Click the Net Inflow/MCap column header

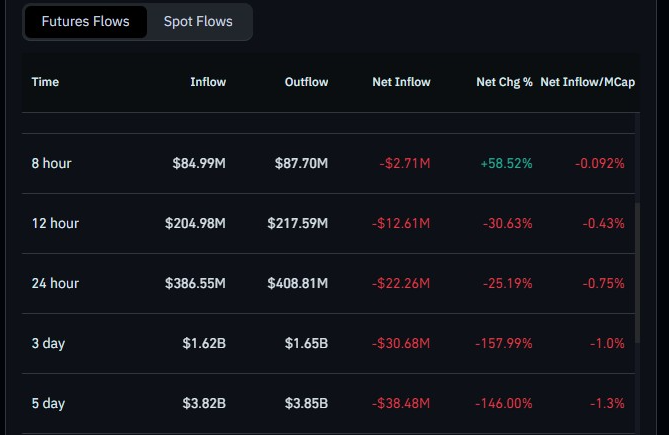coord(588,82)
